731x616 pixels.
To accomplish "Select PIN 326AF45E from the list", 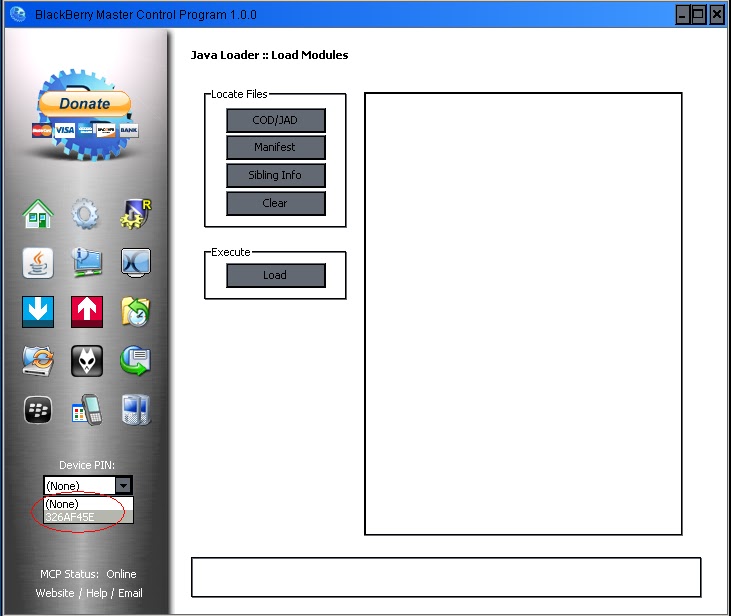I will (x=88, y=517).
